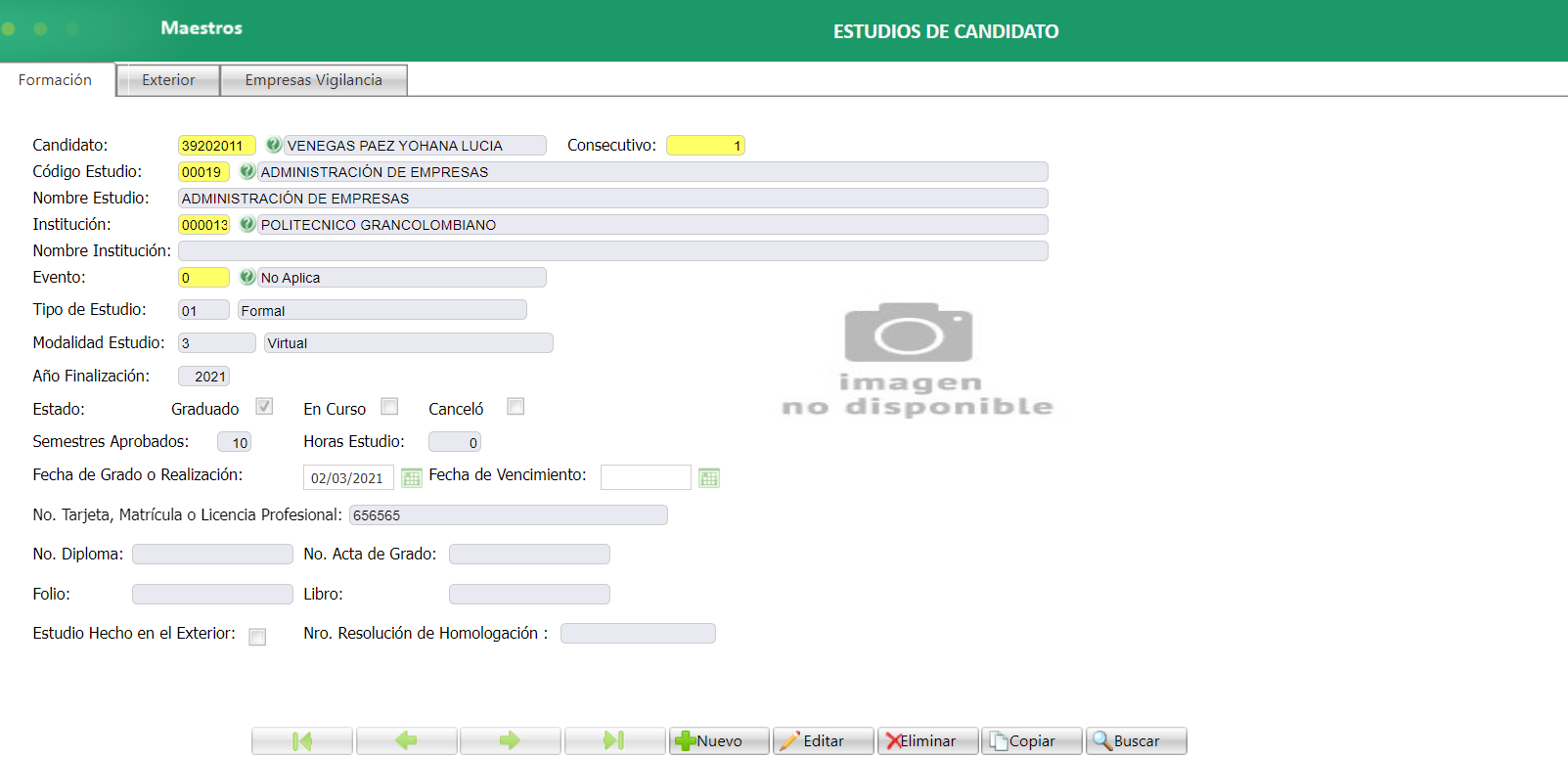Go to next record arrow
The height and width of the screenshot is (758, 1568).
tap(511, 740)
